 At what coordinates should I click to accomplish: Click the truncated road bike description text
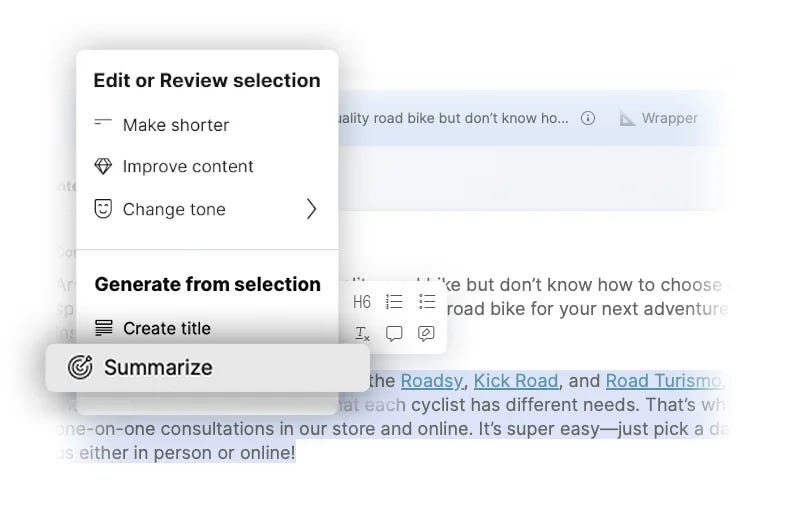pyautogui.click(x=454, y=118)
